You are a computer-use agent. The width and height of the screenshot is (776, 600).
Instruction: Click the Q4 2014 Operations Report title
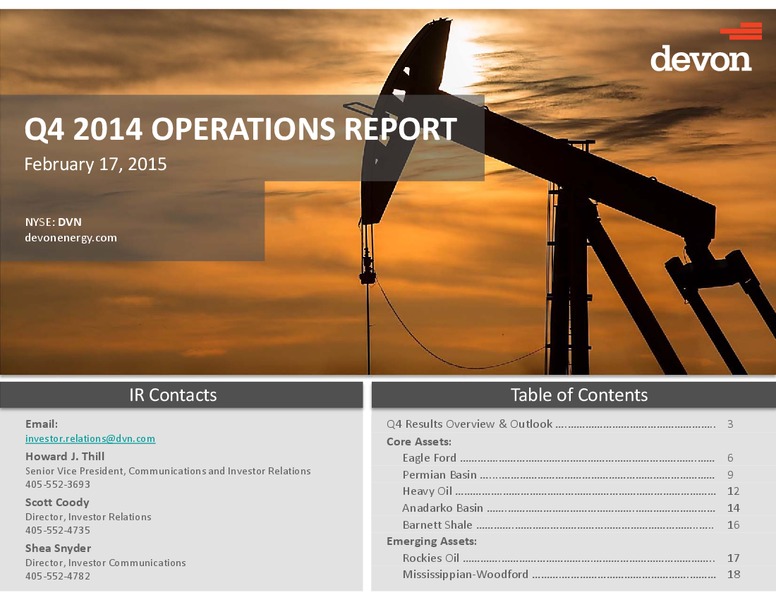(241, 129)
